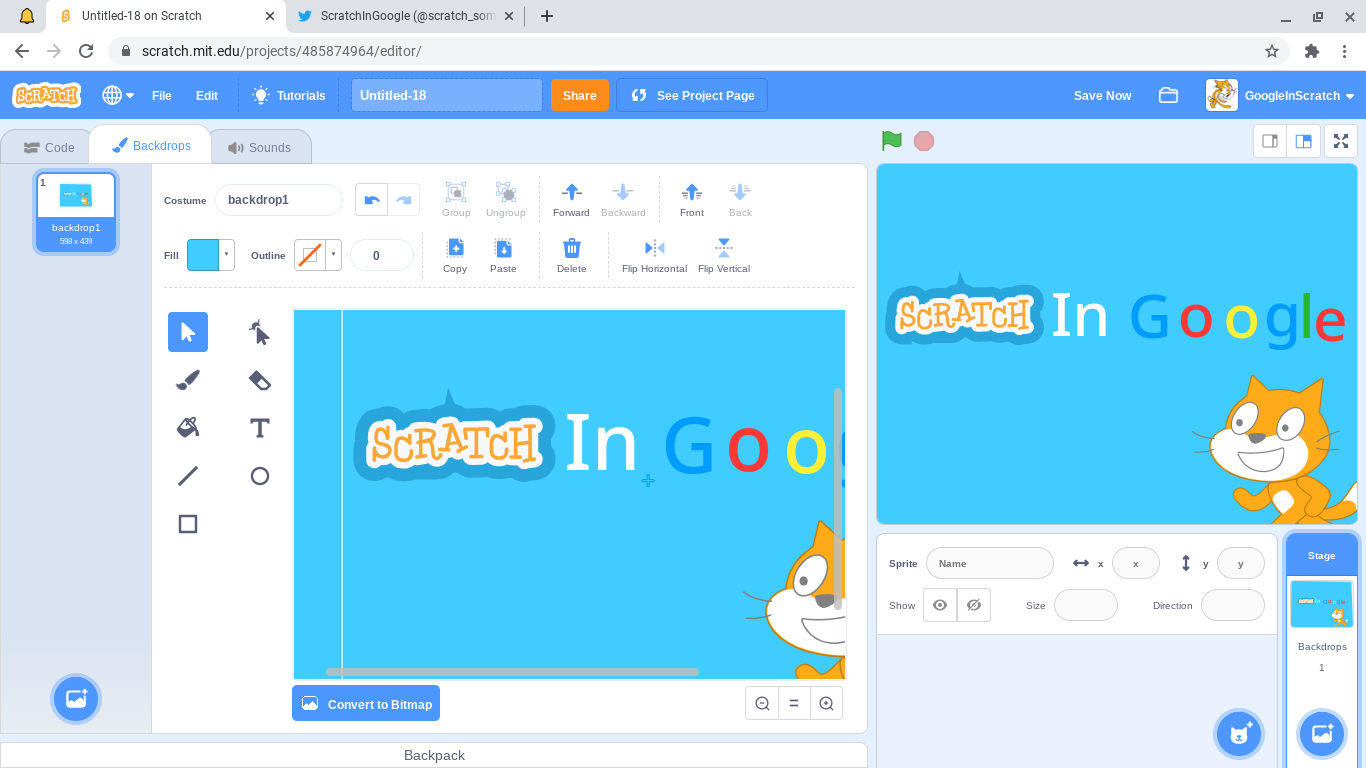Set sprite to hidden with crossed eye
1366x768 pixels.
click(x=974, y=605)
